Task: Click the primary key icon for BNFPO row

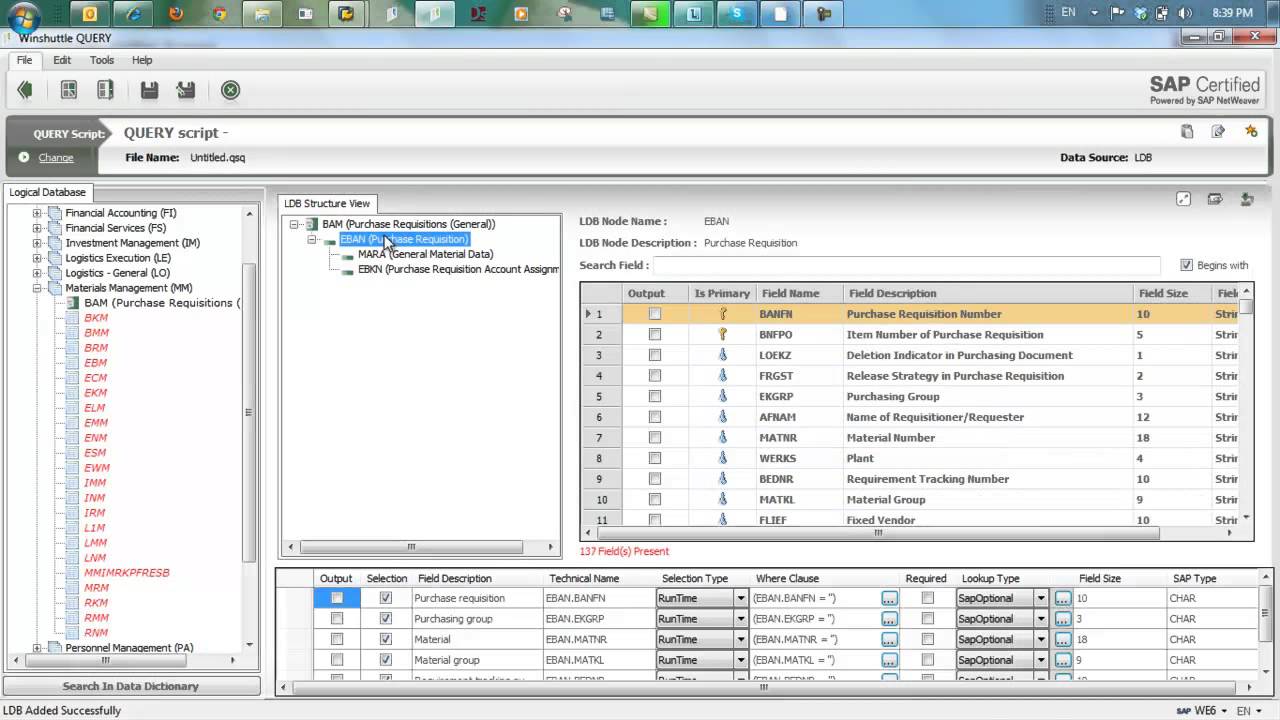Action: click(x=723, y=335)
